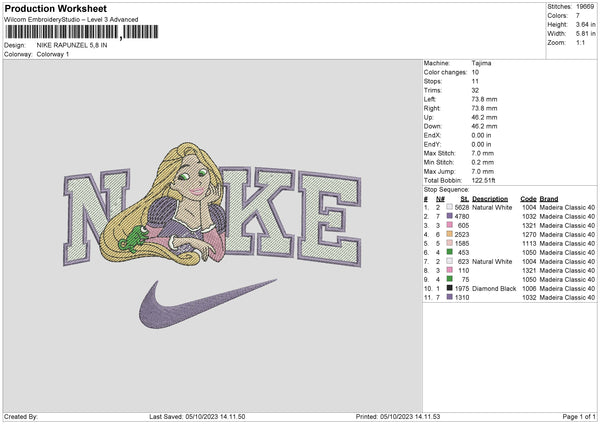Click 'Diamond Black' description in row 10
This screenshot has width=600, height=424.
pyautogui.click(x=494, y=289)
